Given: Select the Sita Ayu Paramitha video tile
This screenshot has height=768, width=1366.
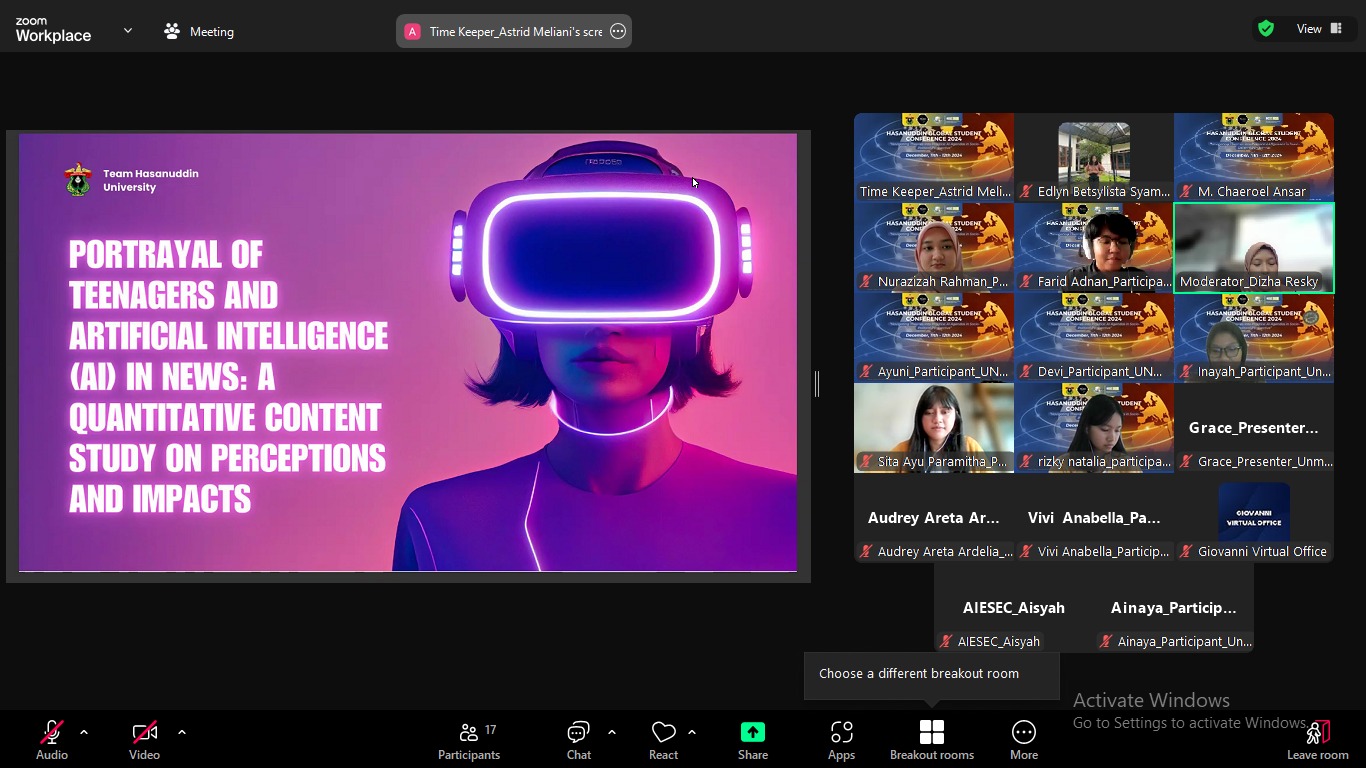Looking at the screenshot, I should (934, 427).
